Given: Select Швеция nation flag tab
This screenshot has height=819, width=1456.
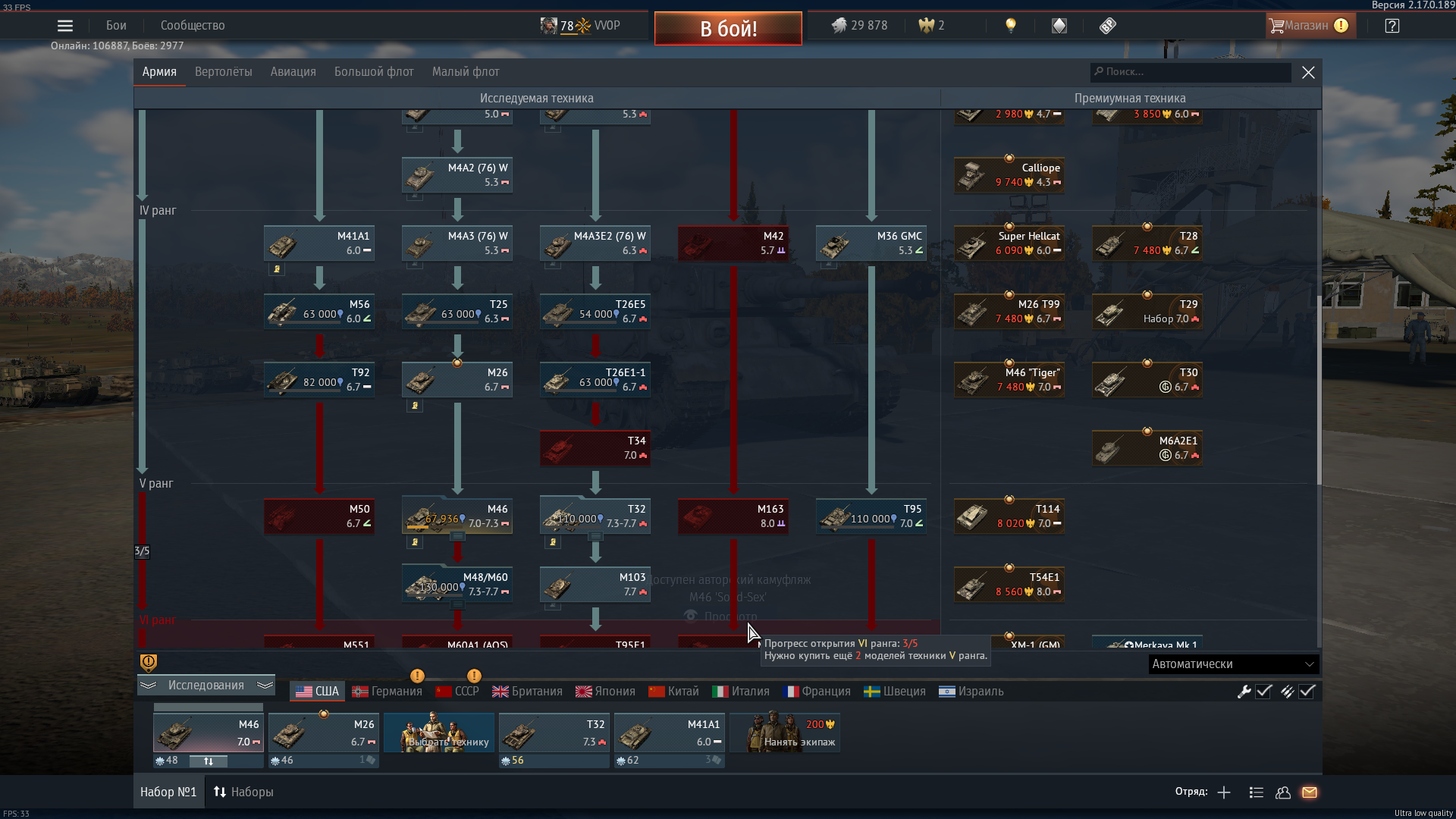Looking at the screenshot, I should pos(895,692).
